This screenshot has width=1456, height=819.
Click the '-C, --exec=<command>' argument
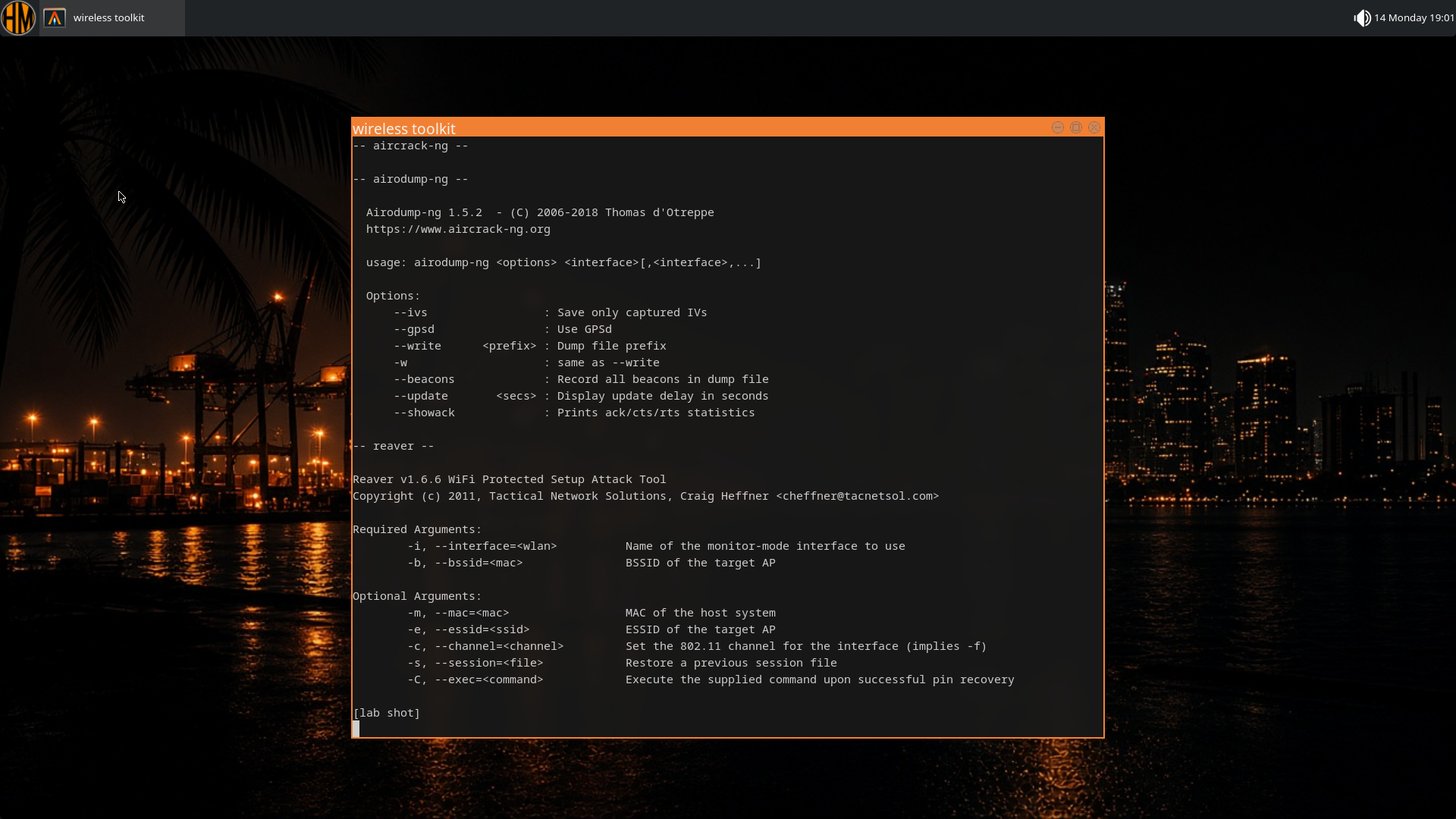coord(475,679)
